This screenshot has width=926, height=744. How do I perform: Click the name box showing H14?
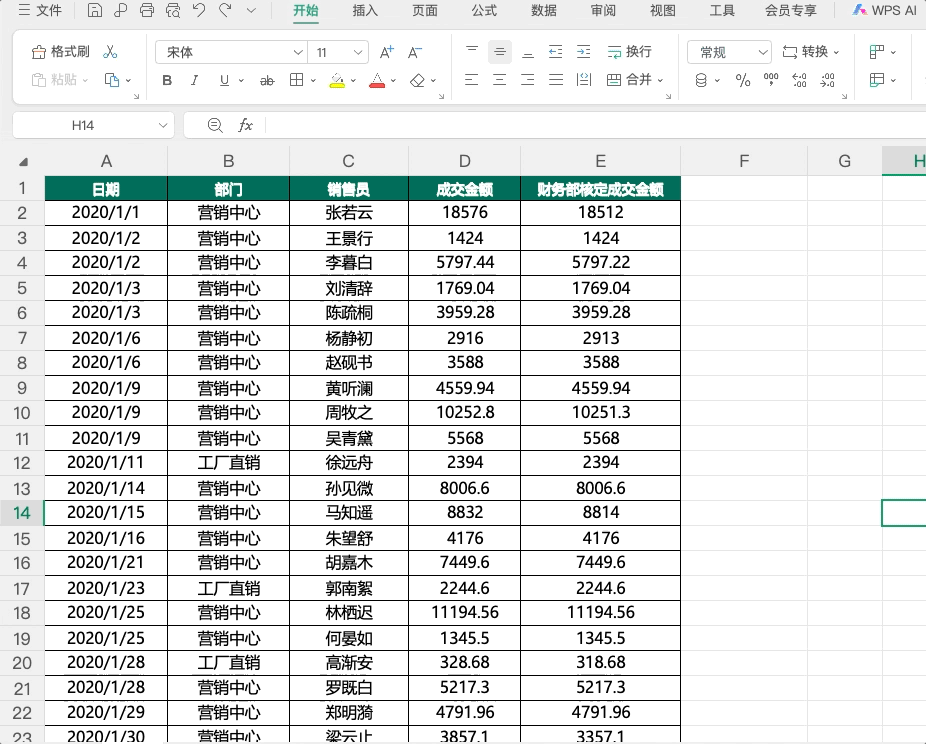[x=83, y=125]
